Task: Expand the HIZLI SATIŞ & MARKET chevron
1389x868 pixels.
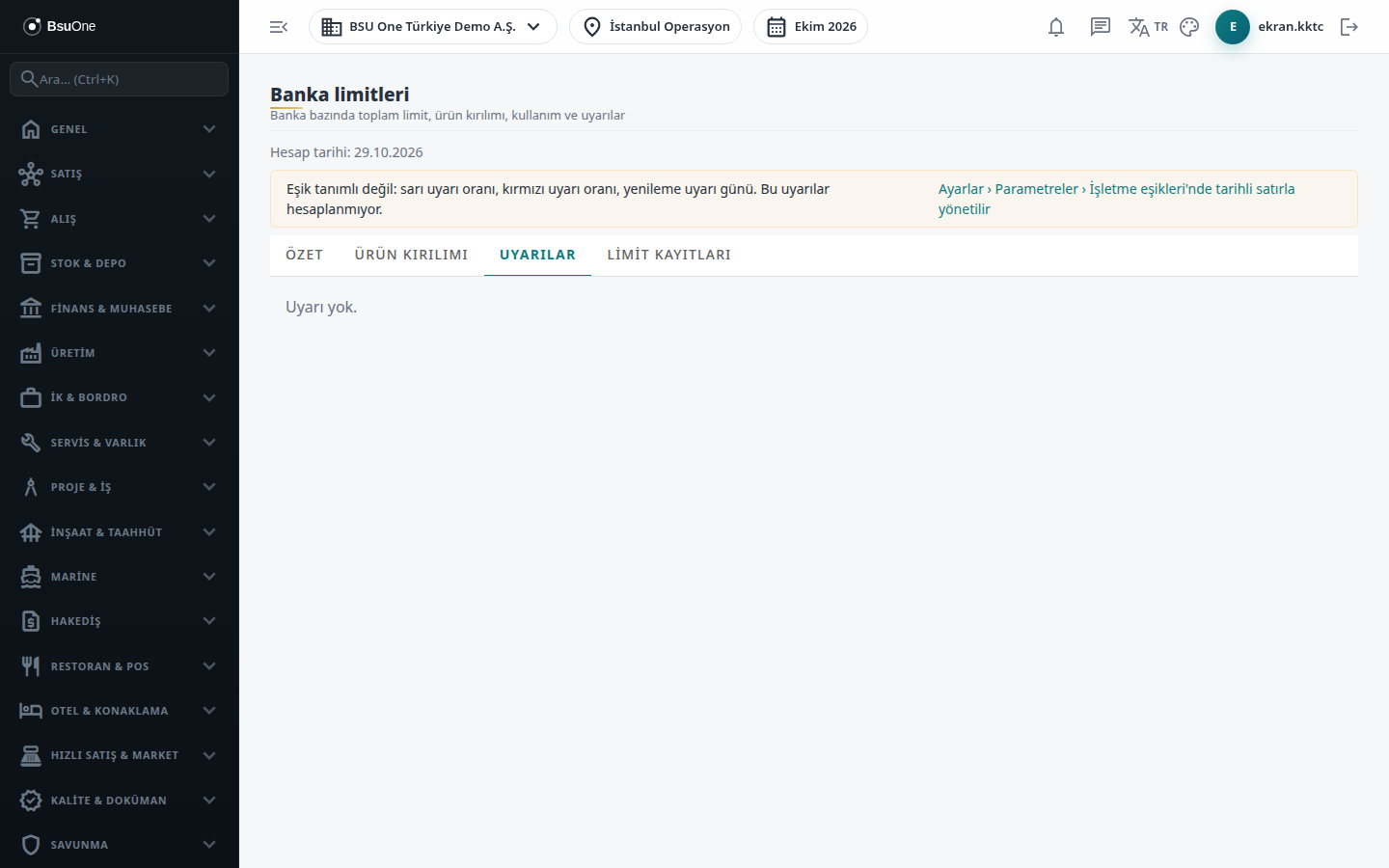Action: coord(209,755)
